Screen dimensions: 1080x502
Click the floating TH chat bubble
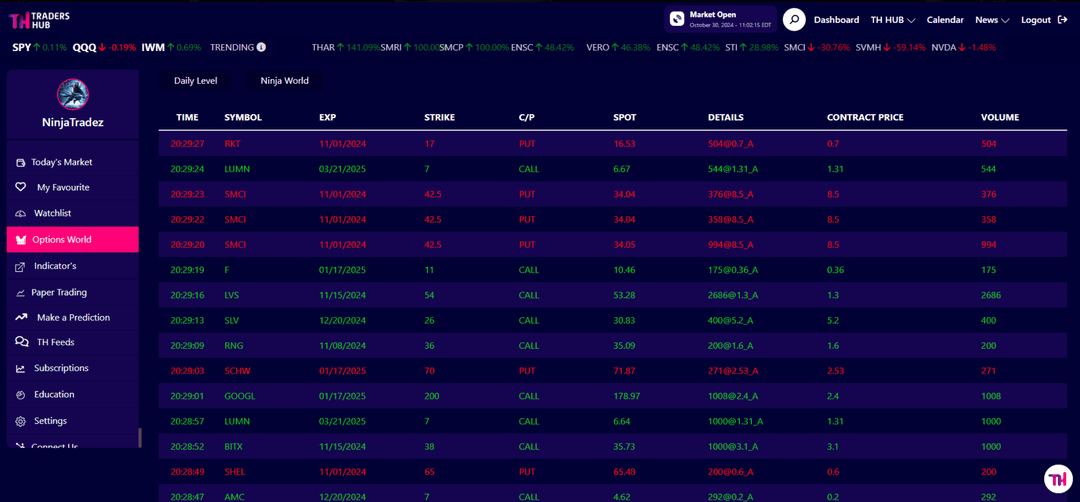point(1058,478)
